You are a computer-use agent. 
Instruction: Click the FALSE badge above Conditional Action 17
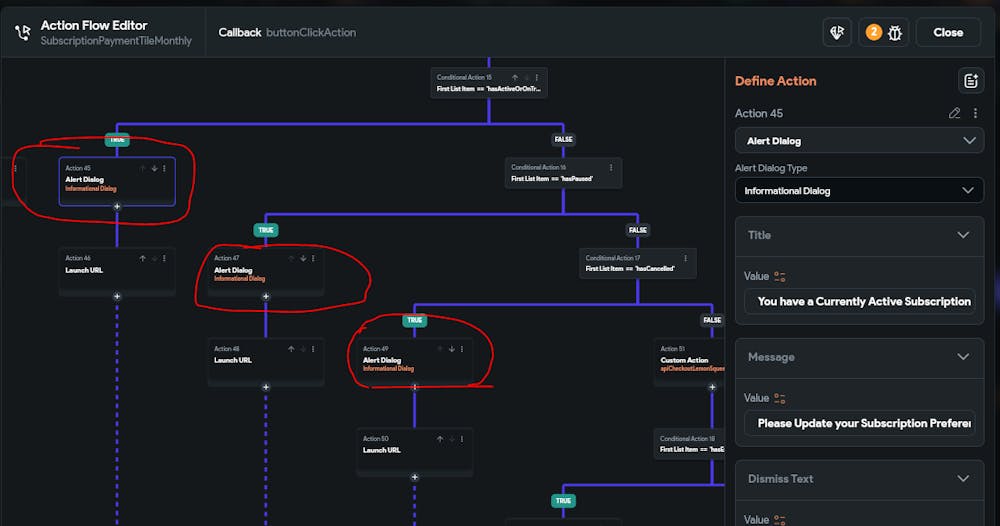click(638, 230)
